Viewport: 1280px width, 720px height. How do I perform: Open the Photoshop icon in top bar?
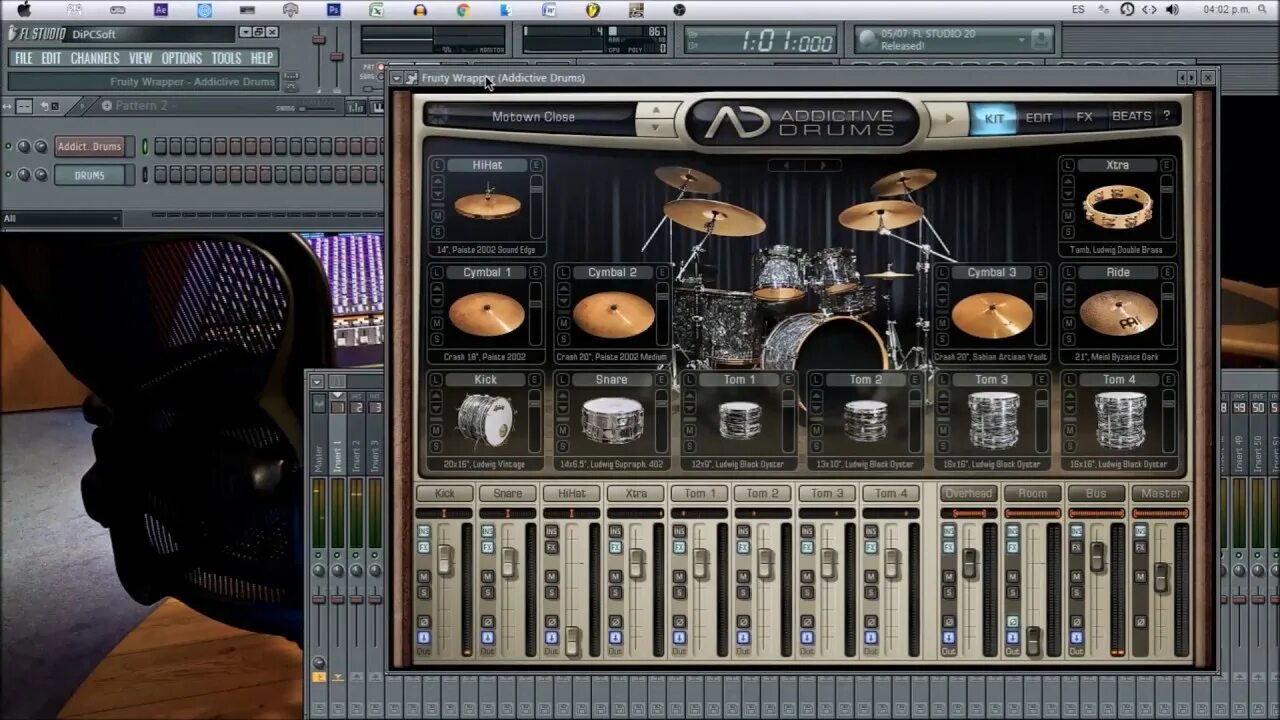click(334, 10)
